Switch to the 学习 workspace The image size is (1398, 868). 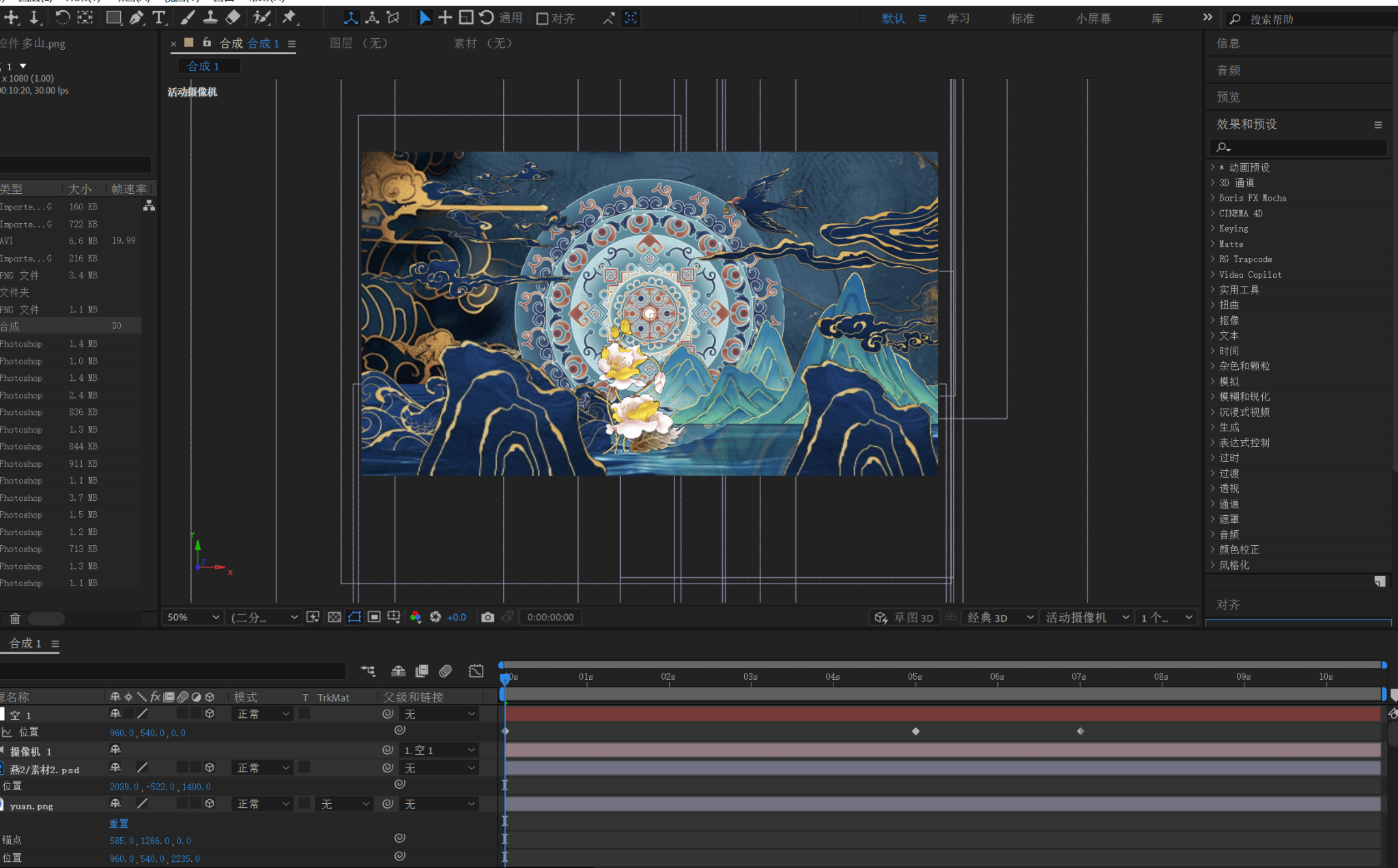pyautogui.click(x=958, y=18)
